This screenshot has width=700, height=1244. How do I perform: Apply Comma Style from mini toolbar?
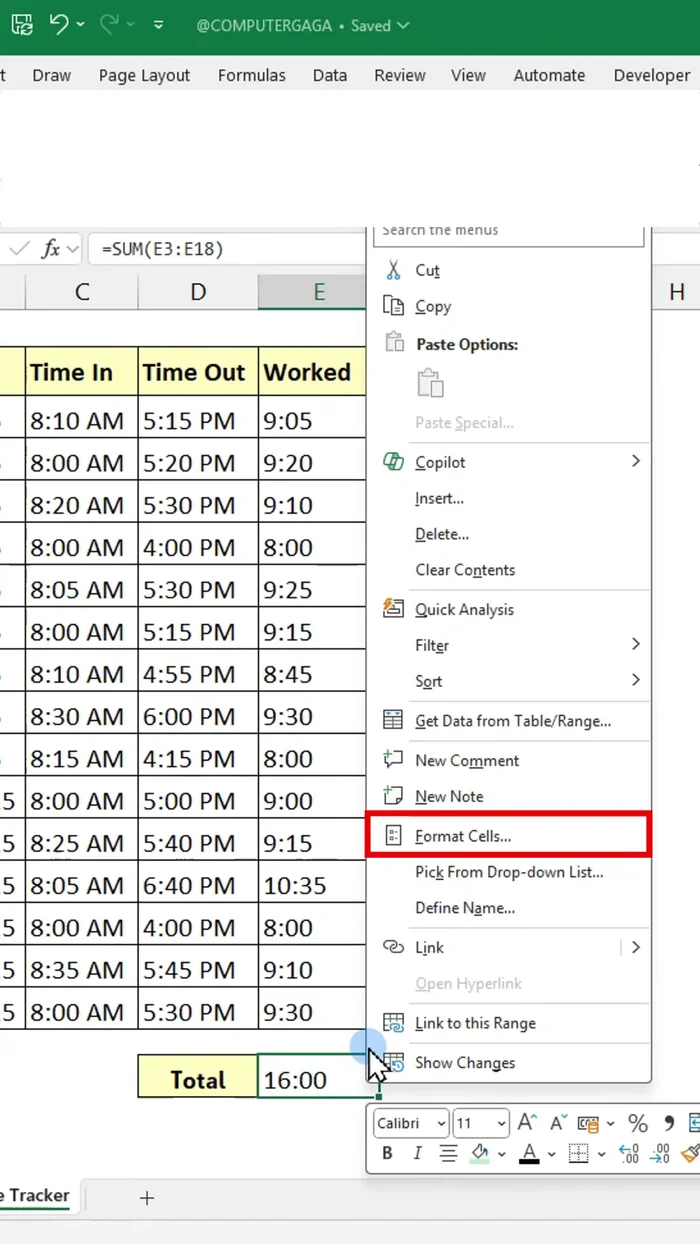(x=670, y=1124)
